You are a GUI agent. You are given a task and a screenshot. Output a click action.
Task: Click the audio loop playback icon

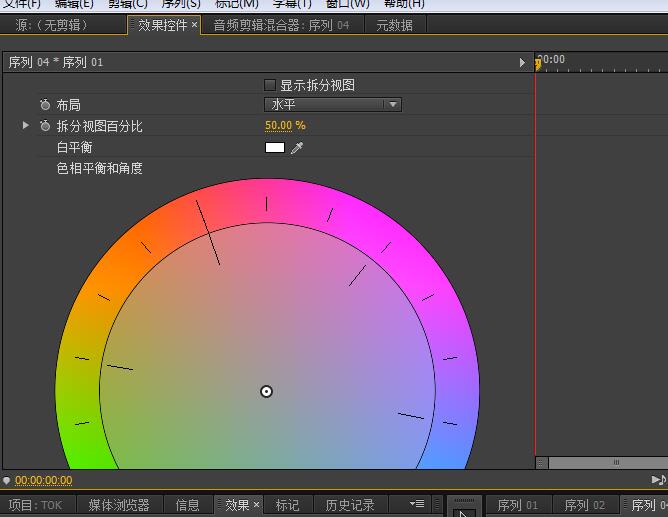(x=658, y=480)
